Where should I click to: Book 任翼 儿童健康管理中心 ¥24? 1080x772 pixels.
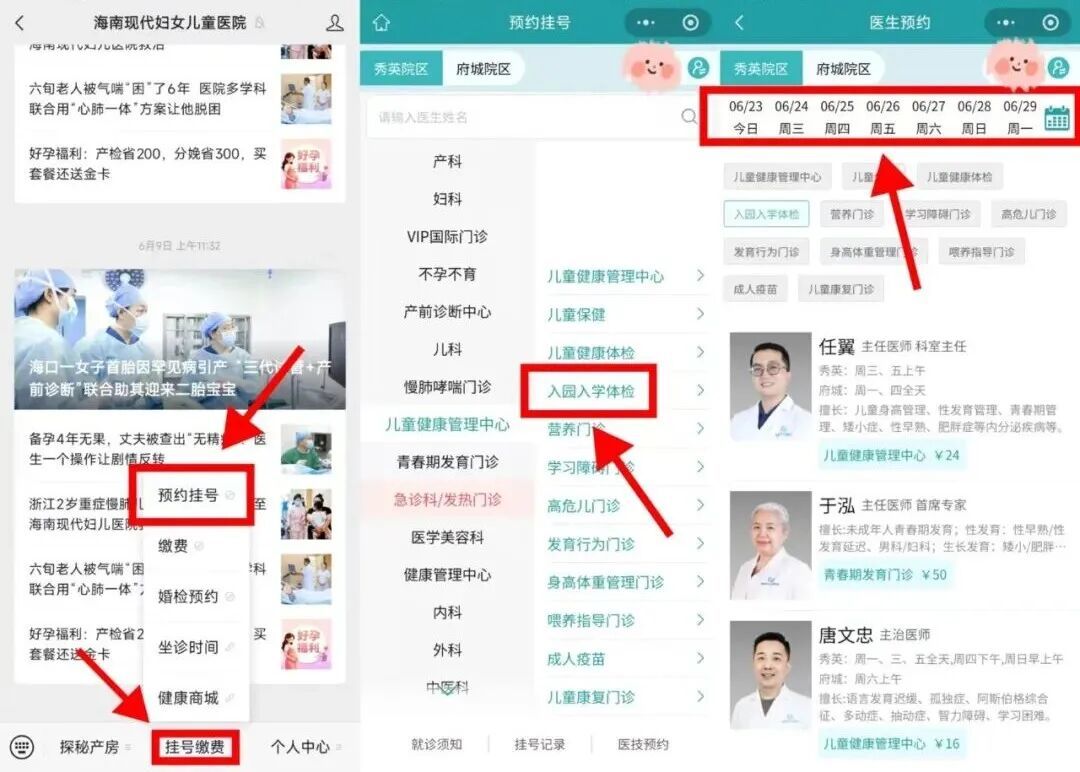coord(891,455)
